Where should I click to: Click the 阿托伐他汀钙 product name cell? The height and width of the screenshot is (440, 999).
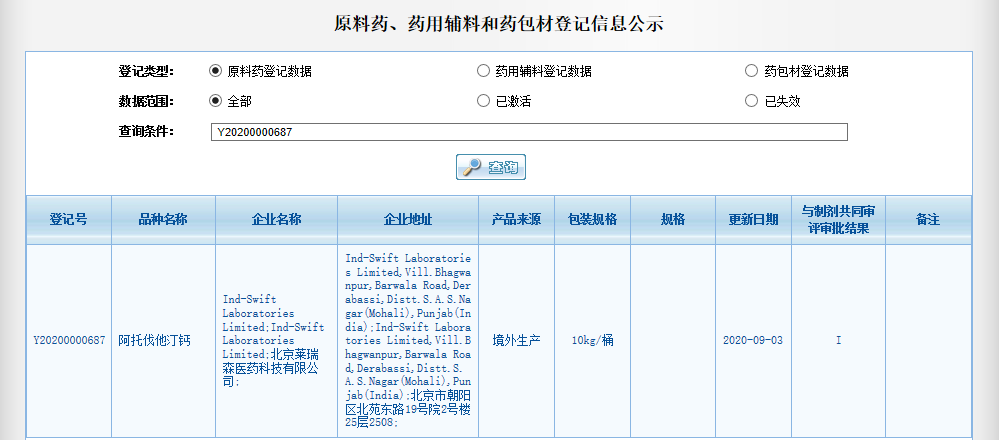[163, 341]
